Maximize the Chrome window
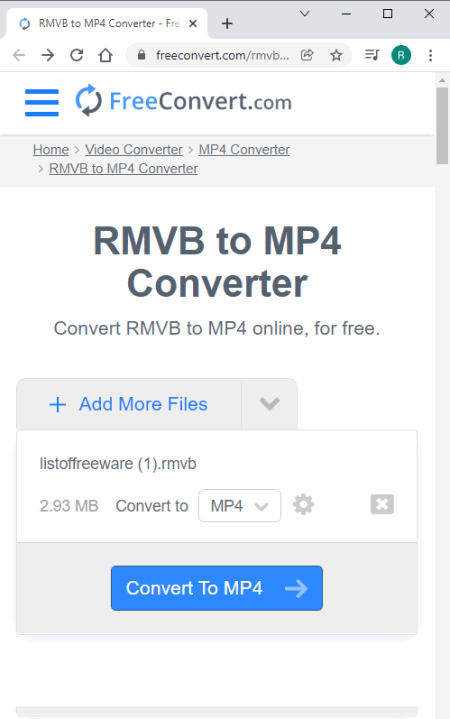This screenshot has height=719, width=450. 388,14
